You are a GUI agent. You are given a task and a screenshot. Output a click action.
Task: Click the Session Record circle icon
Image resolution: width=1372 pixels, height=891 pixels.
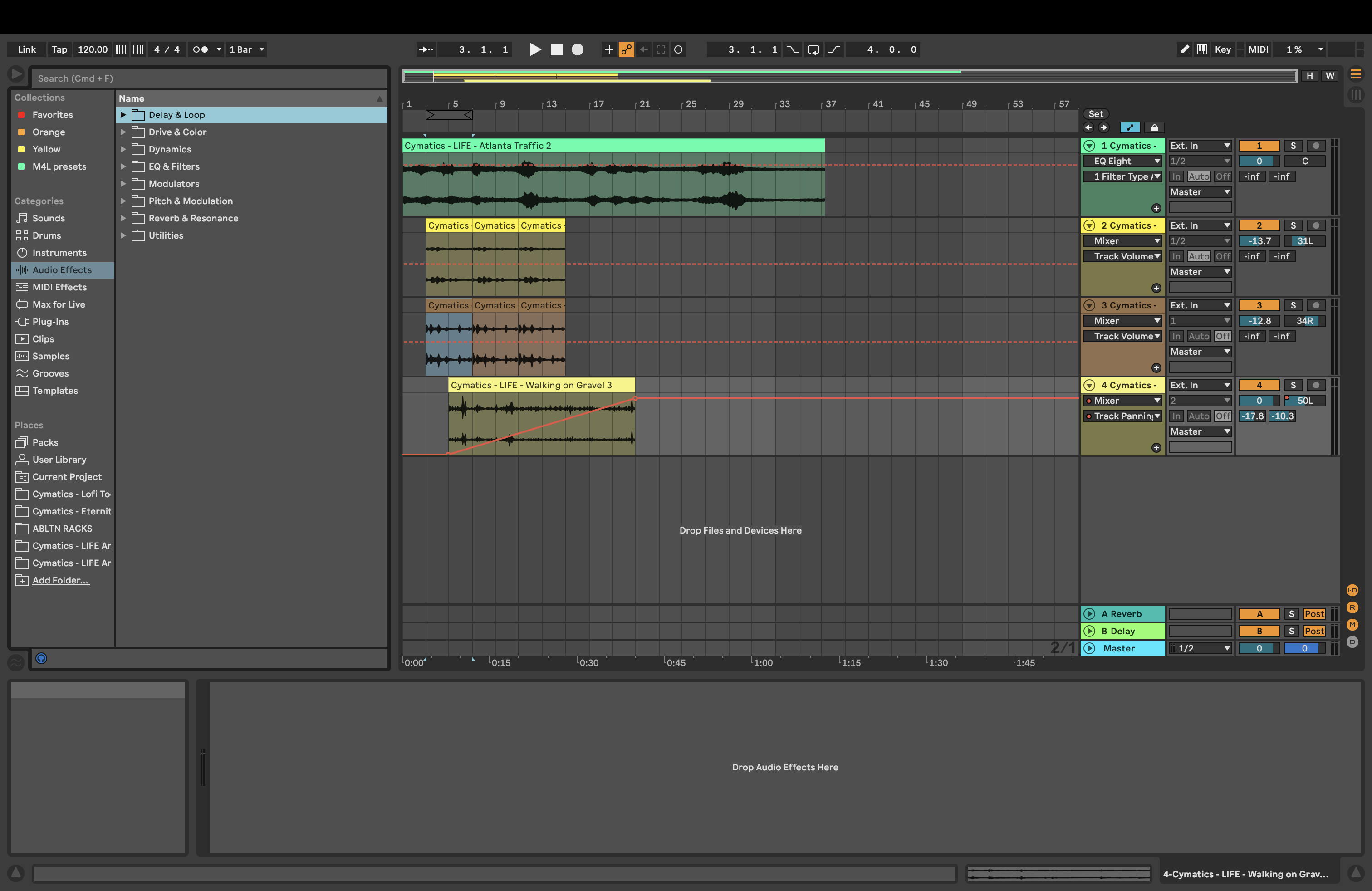(x=678, y=49)
